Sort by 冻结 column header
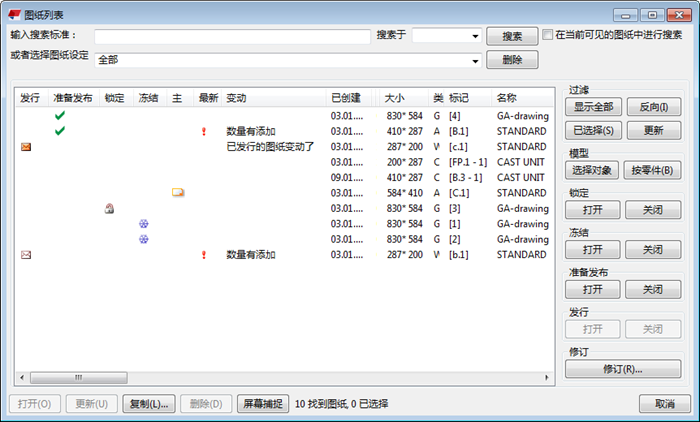Screen dimensions: 700x422 coord(150,98)
